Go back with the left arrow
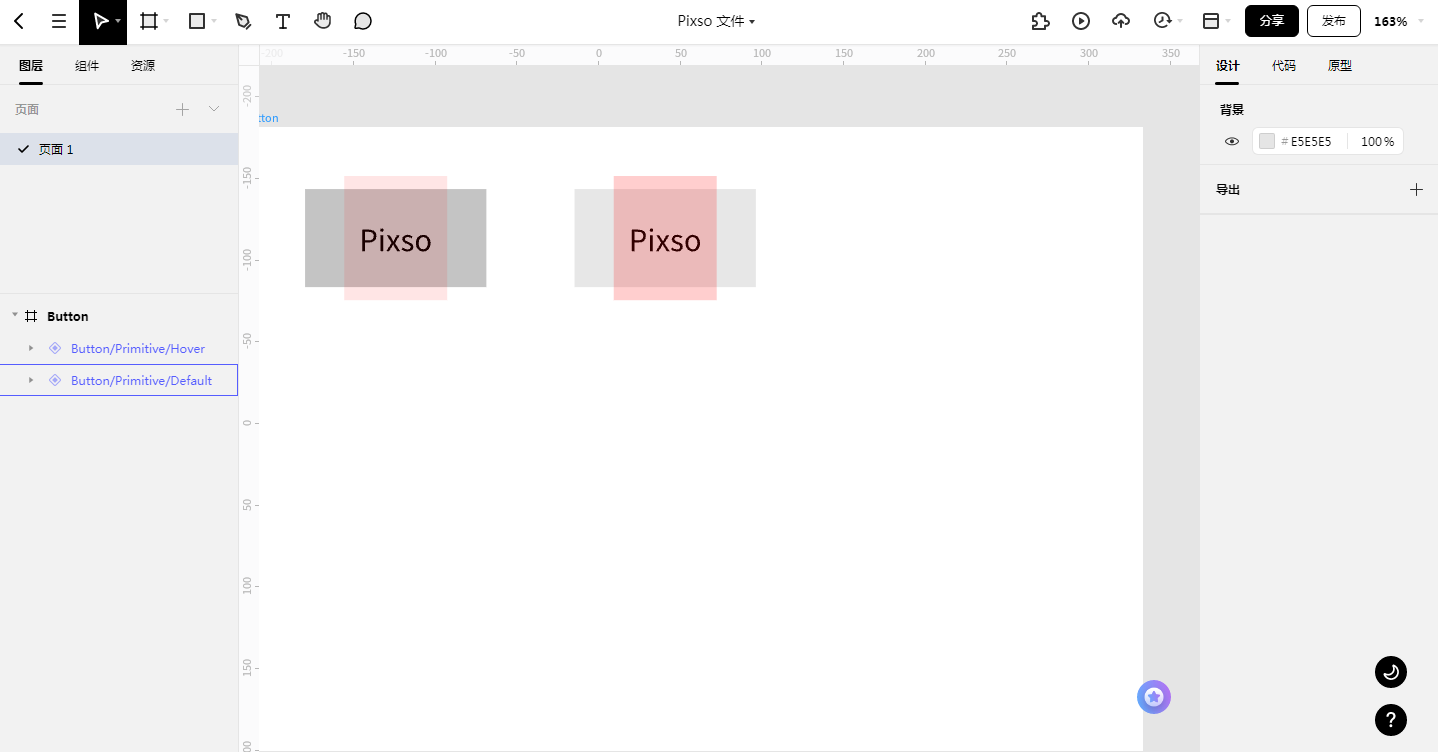This screenshot has height=752, width=1438. [x=19, y=21]
